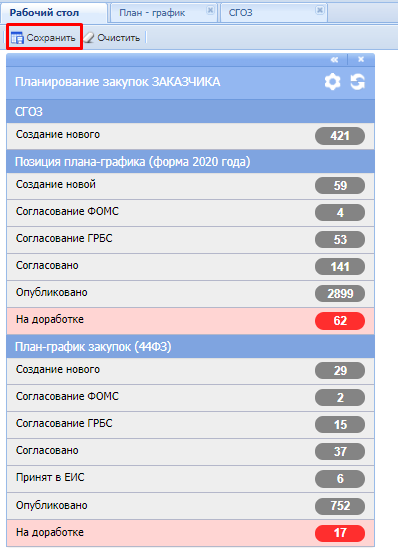Refresh the Планирование закупок panel
This screenshot has height=556, width=398.
click(x=358, y=82)
